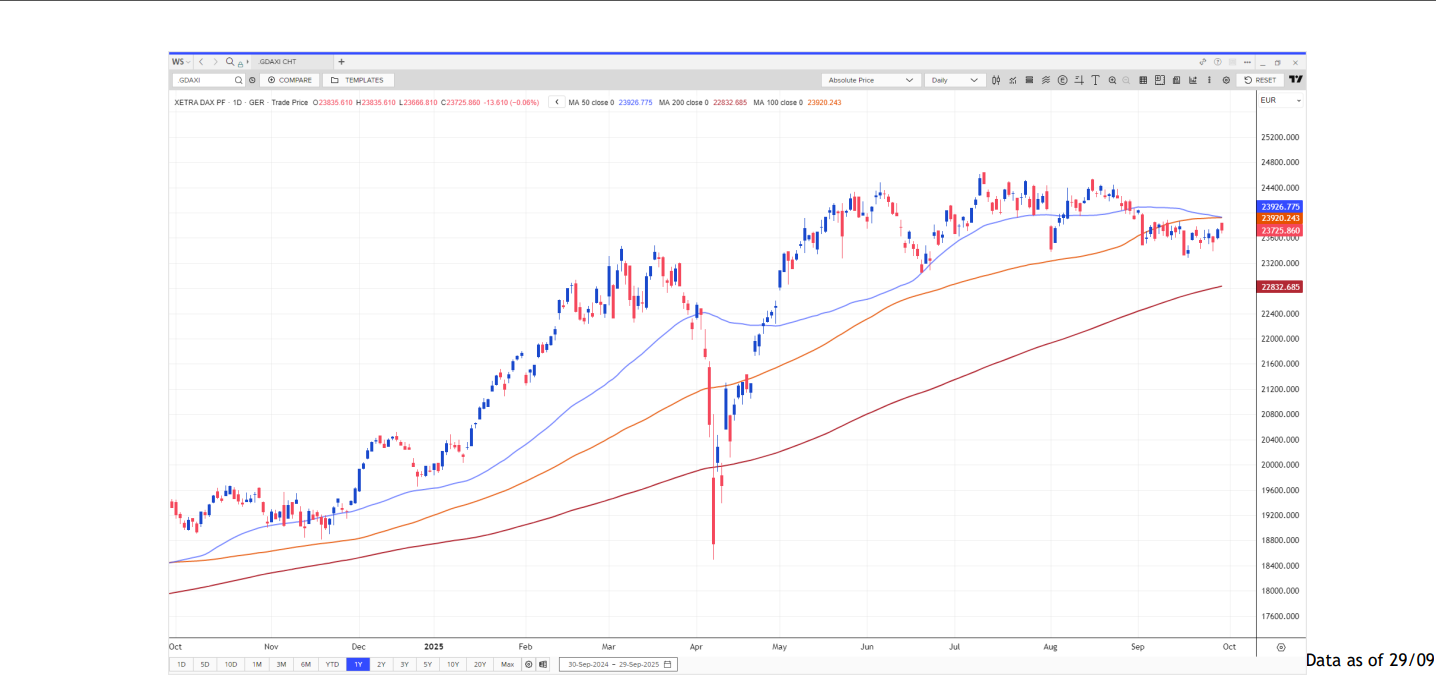Viewport: 1436px width, 682px height.
Task: Switch time range to 6M
Action: point(306,664)
